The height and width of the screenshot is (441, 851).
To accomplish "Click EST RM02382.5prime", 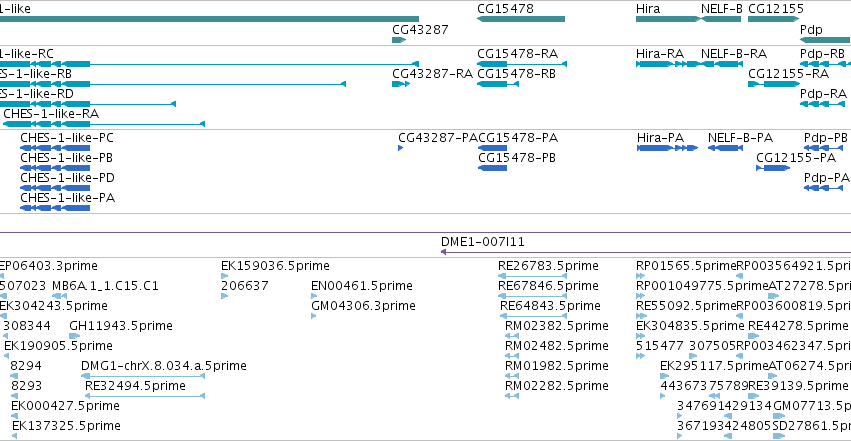I will coord(512,336).
